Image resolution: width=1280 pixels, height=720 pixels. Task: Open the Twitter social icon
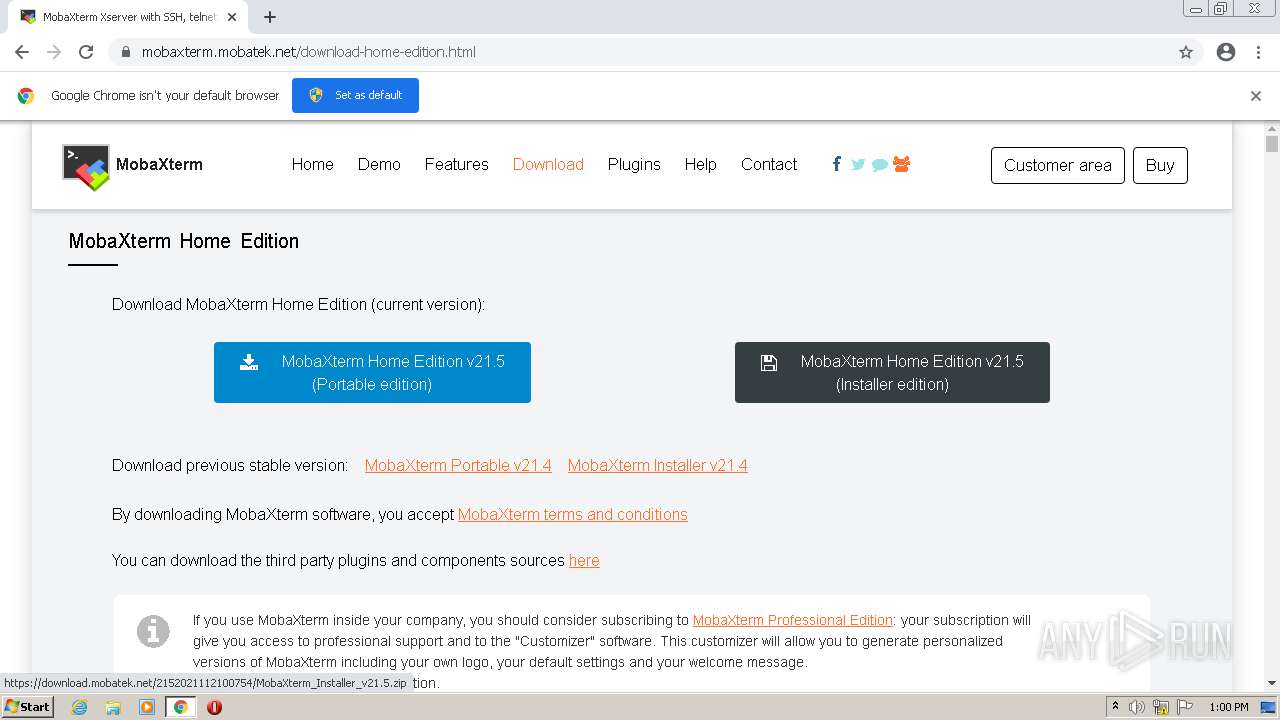[858, 164]
